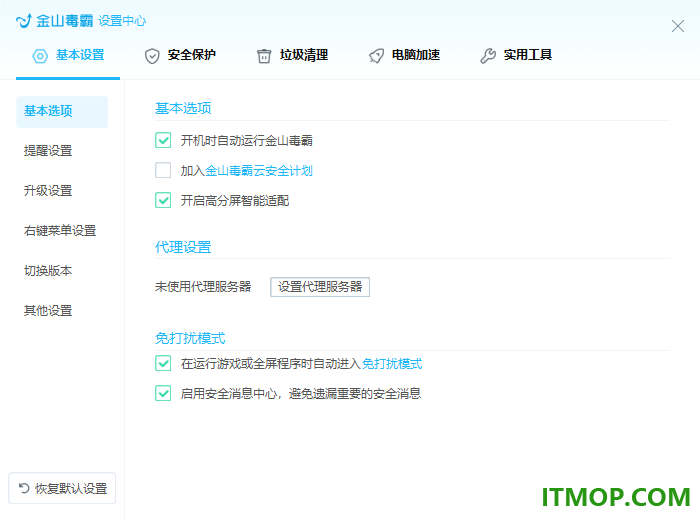This screenshot has height=520, width=700.
Task: Click the 免打扰模式 section heading
Action: [x=190, y=338]
